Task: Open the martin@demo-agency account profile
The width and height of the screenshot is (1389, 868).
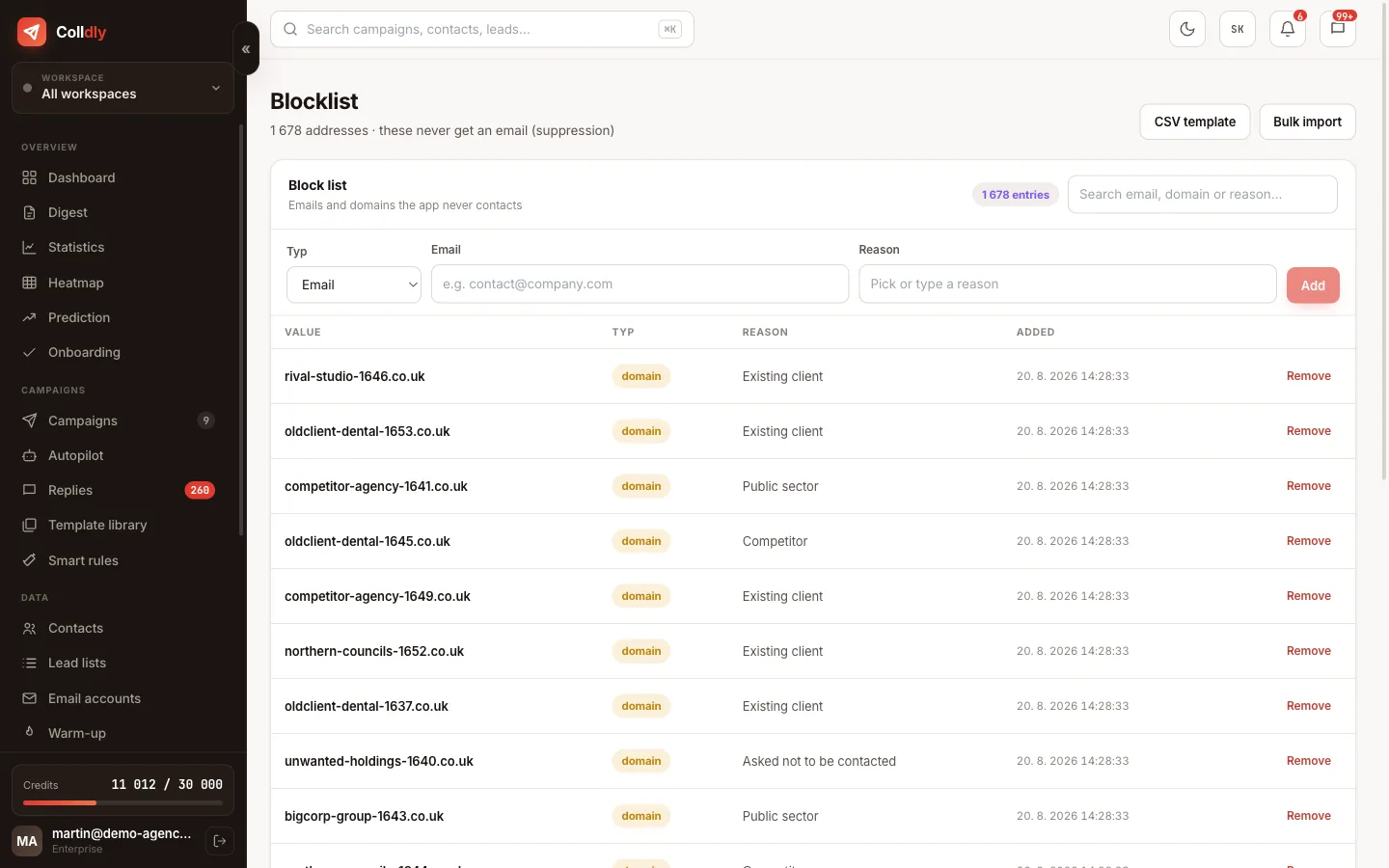Action: coord(104,841)
